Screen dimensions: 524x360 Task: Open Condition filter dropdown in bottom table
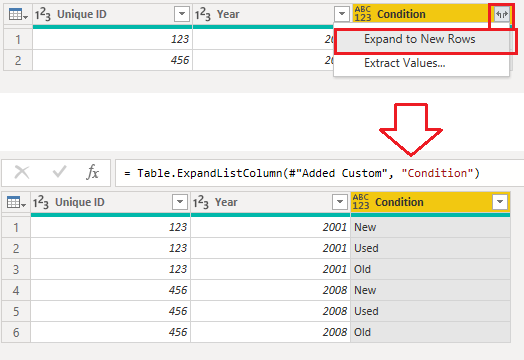pyautogui.click(x=500, y=202)
